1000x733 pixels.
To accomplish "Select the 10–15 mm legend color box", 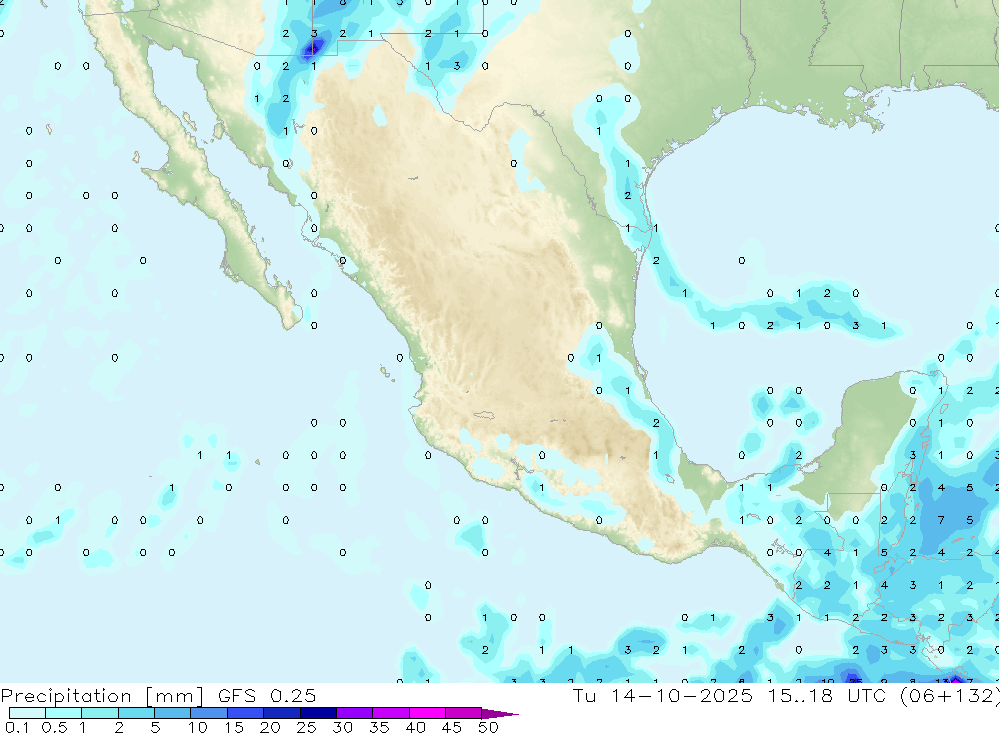I will tap(209, 713).
